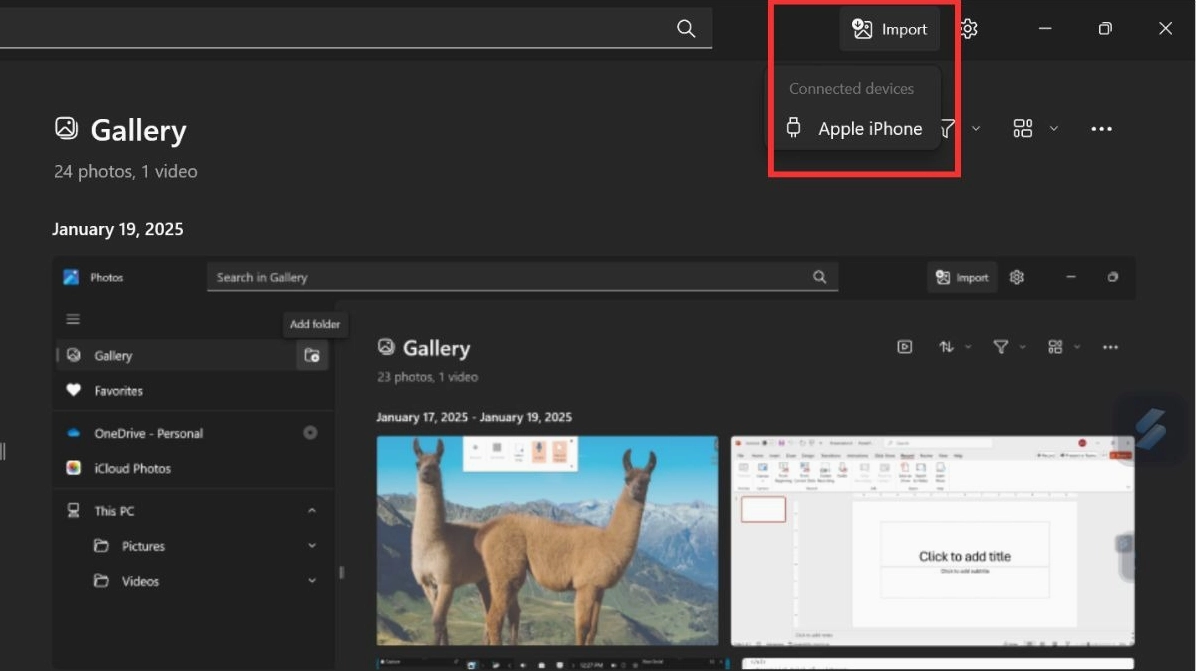Image resolution: width=1196 pixels, height=671 pixels.
Task: Open the three-dots more options menu
Action: pyautogui.click(x=1101, y=129)
